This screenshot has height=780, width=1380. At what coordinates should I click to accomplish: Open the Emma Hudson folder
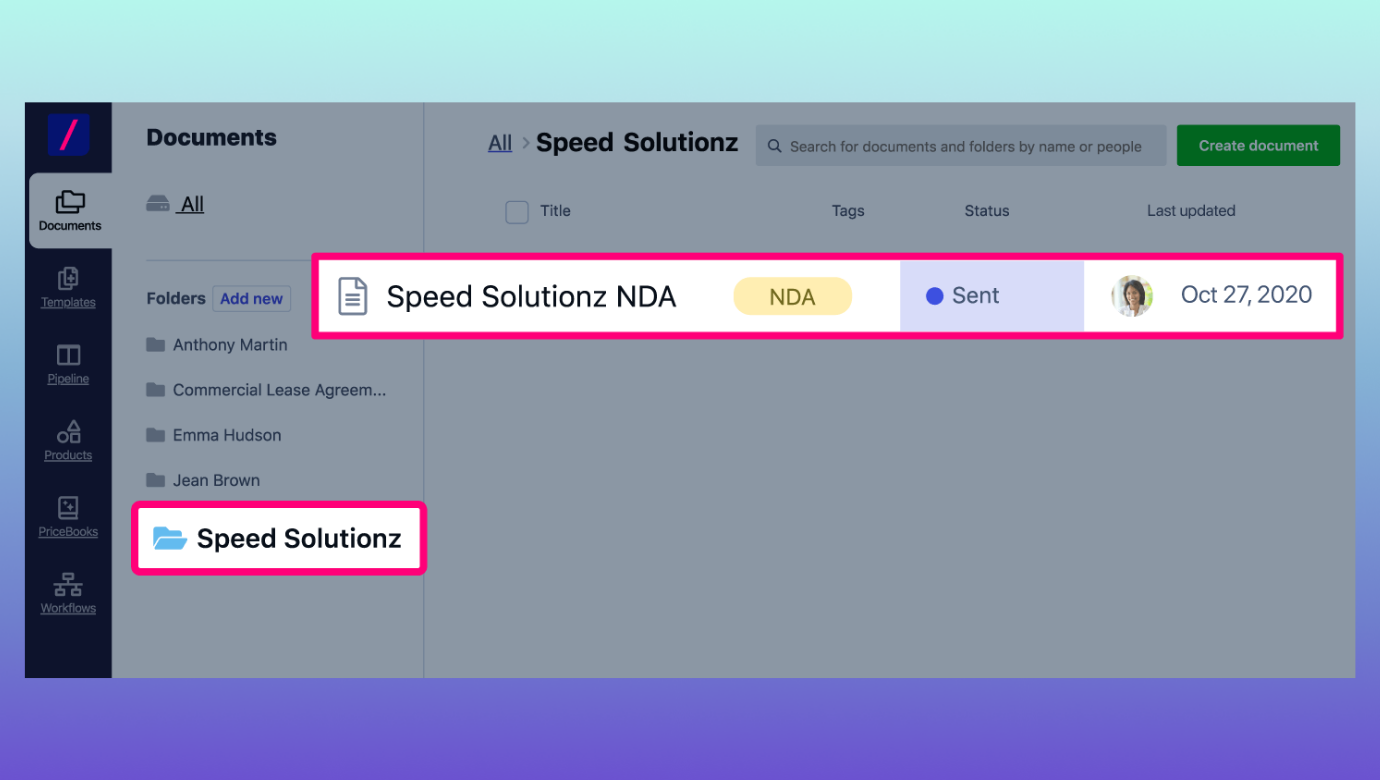point(226,435)
